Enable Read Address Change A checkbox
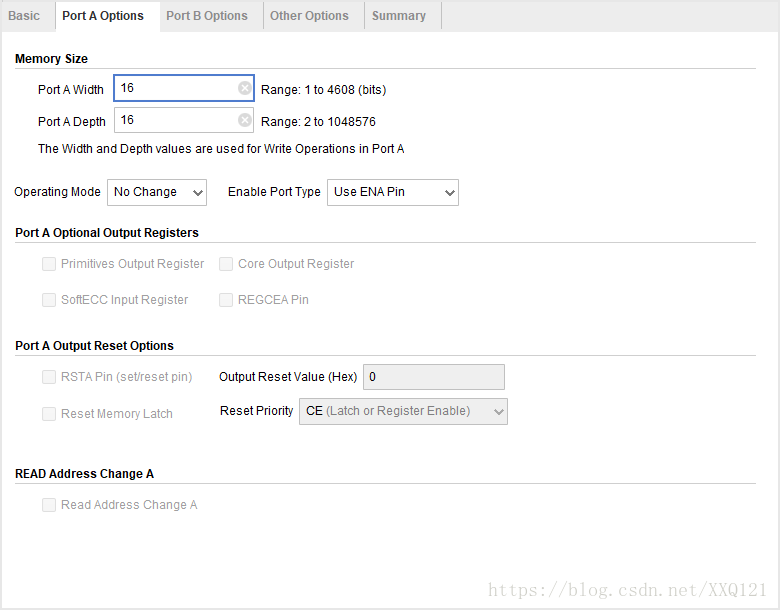 [49, 505]
